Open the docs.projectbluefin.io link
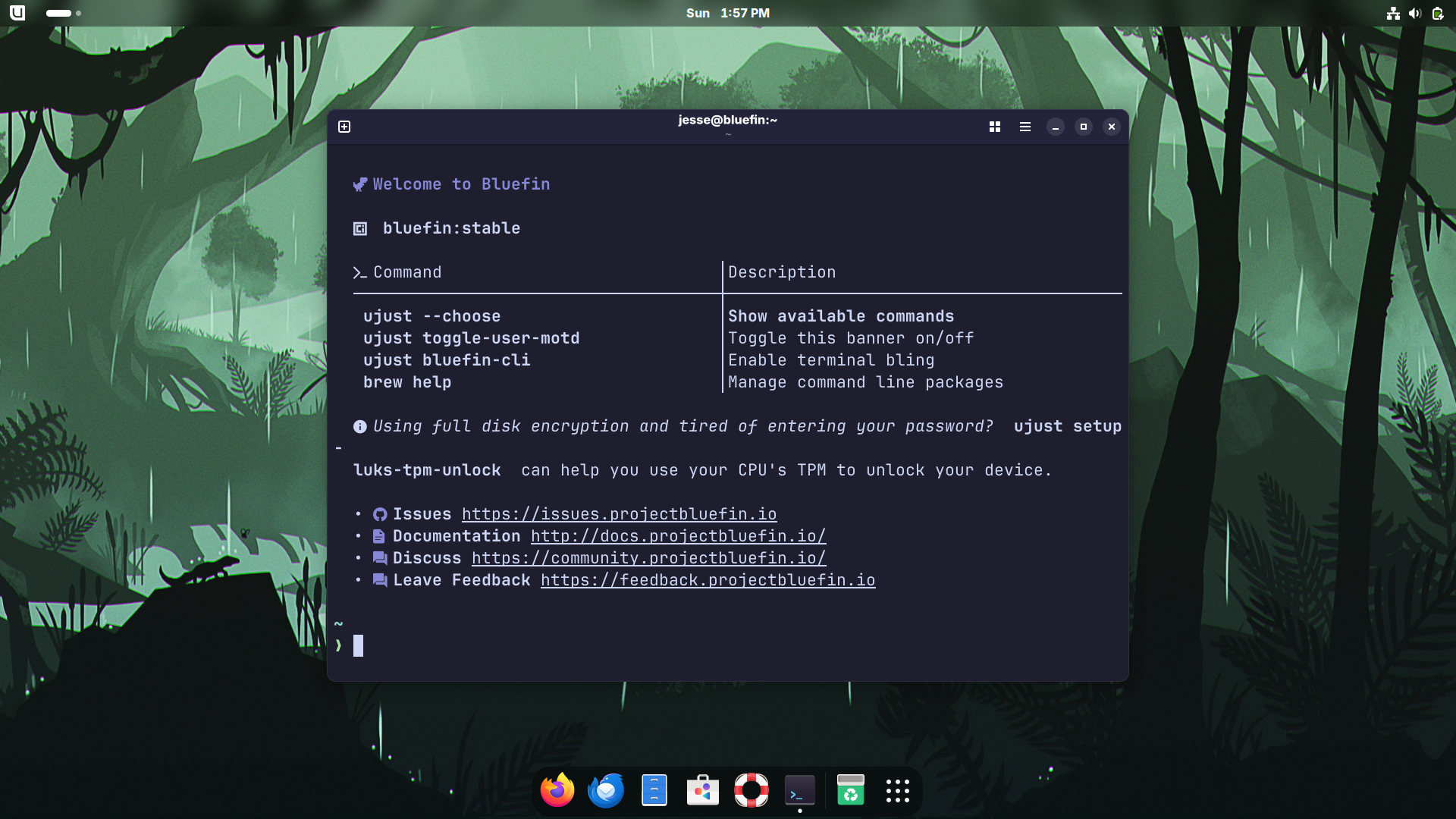The width and height of the screenshot is (1456, 819). [x=679, y=536]
